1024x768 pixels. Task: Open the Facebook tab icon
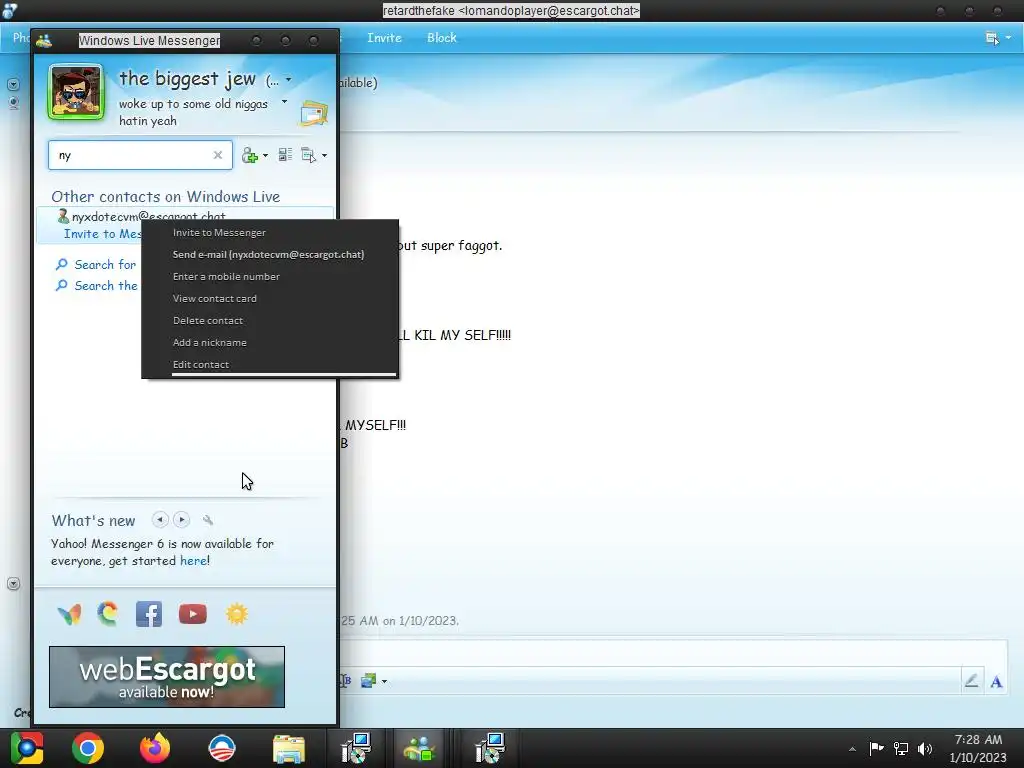(x=149, y=615)
